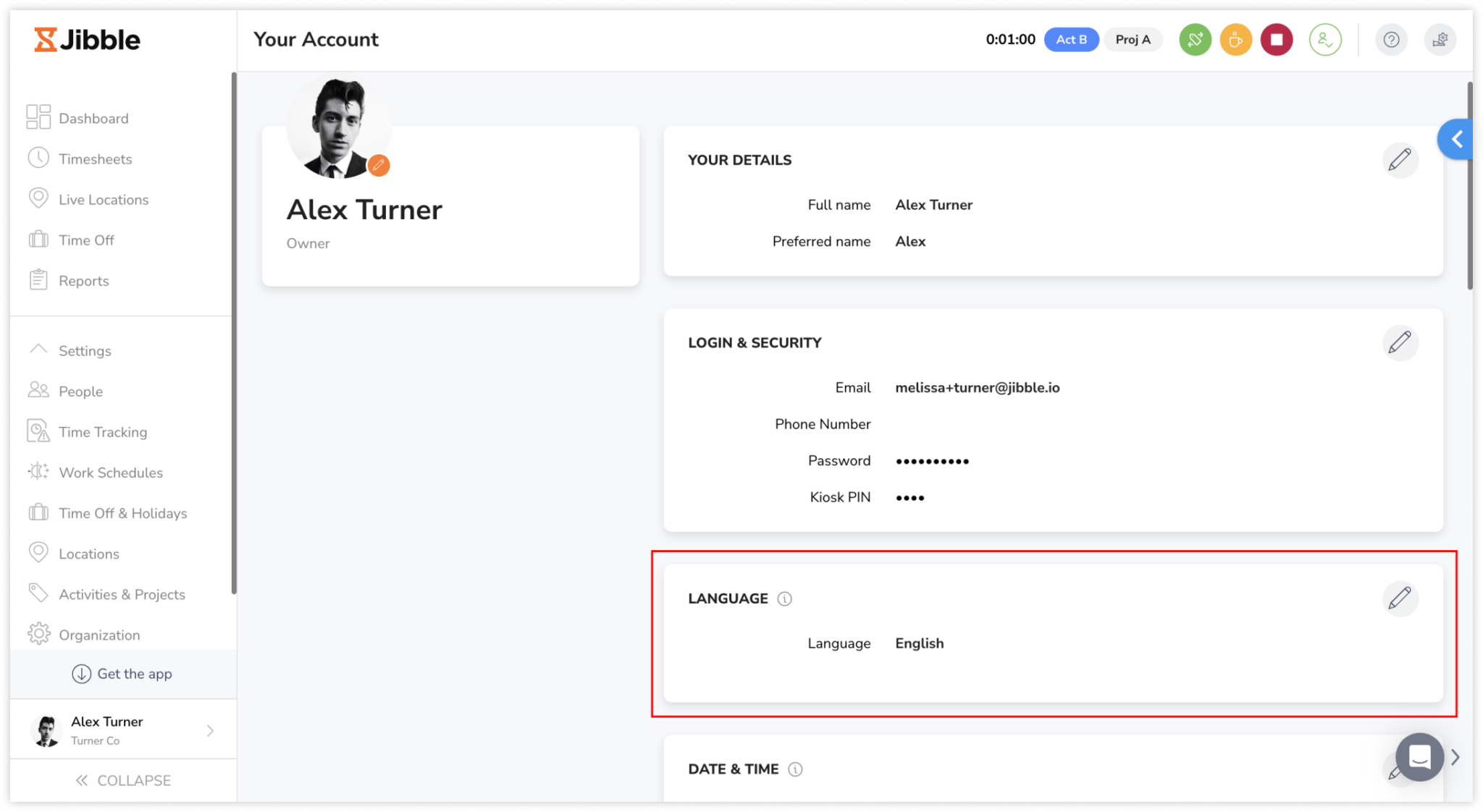The height and width of the screenshot is (812, 1483).
Task: Open the live chat bubble at bottom right
Action: (x=1419, y=757)
